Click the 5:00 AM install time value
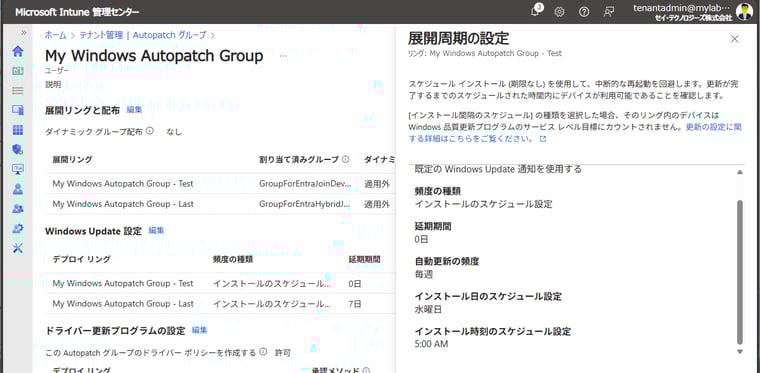Viewport: 760px width, 373px height. point(431,344)
